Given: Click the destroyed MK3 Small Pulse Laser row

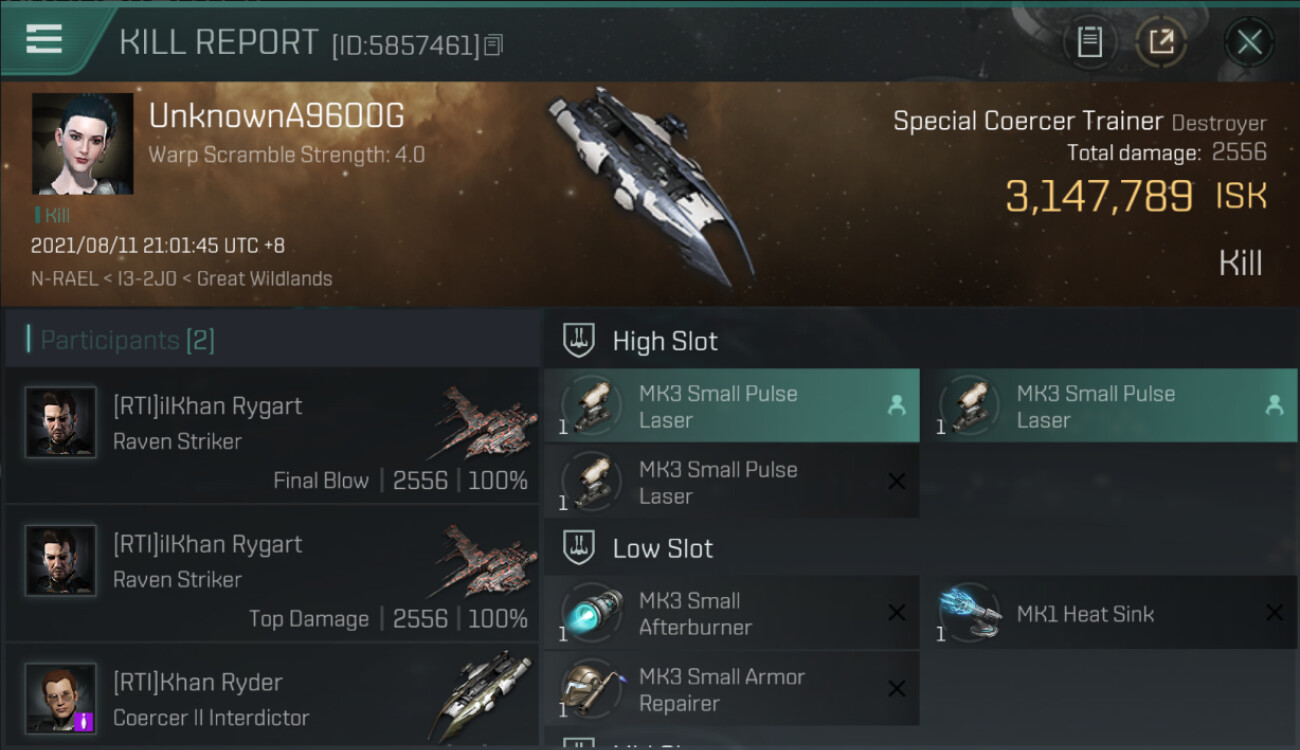Looking at the screenshot, I should coord(732,482).
